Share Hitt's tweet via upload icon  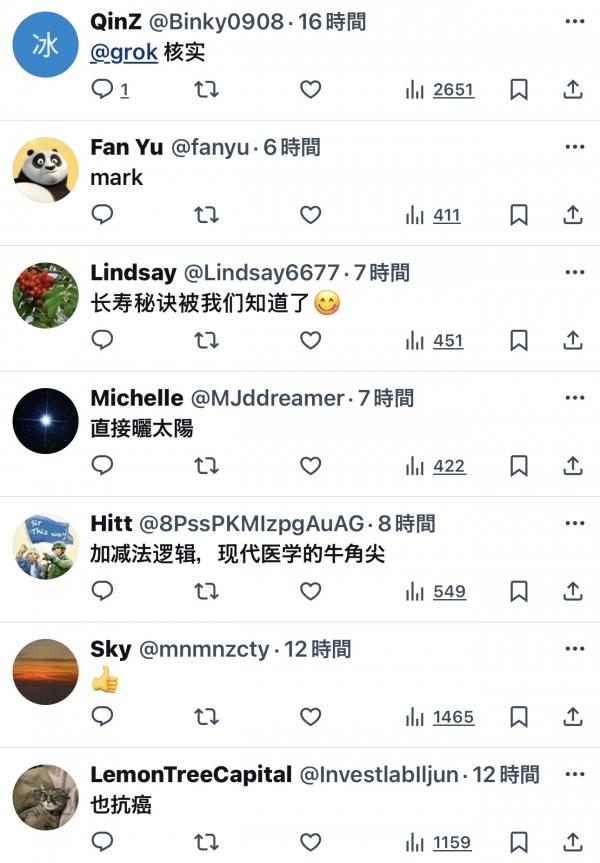(x=572, y=591)
